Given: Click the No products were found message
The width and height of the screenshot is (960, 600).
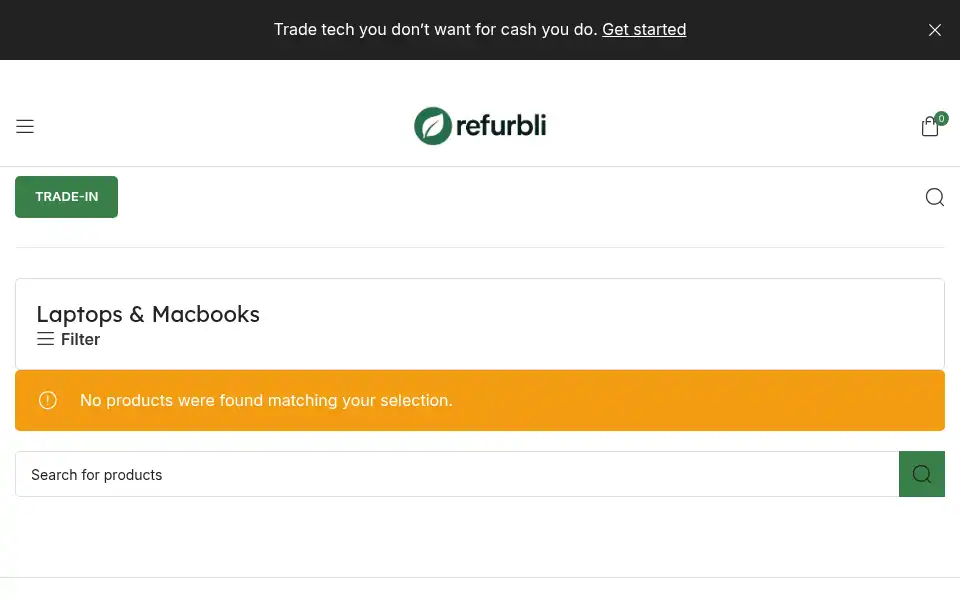Looking at the screenshot, I should pos(266,400).
